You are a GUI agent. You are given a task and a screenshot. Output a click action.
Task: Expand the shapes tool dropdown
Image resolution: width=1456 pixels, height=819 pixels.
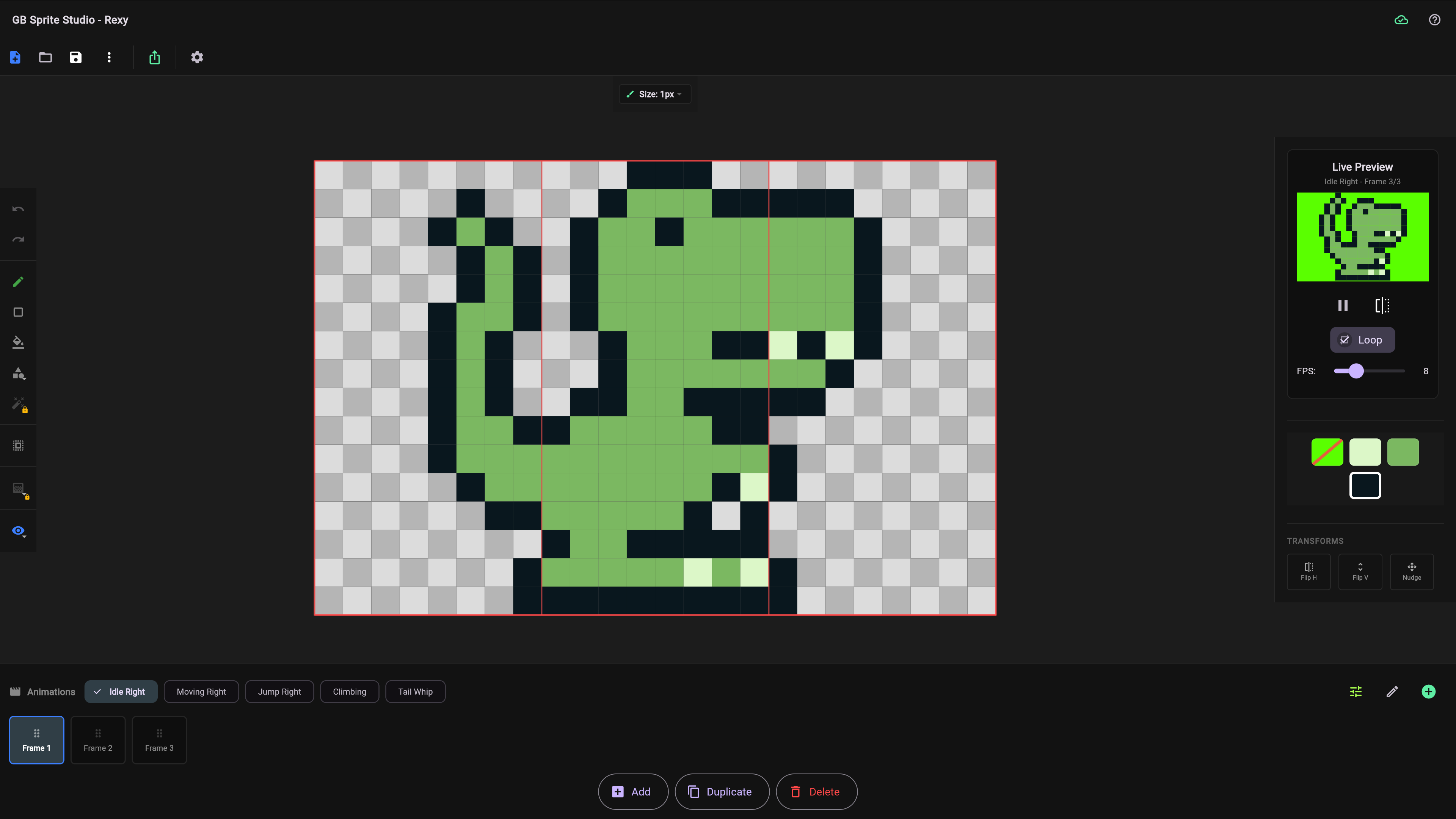18,373
